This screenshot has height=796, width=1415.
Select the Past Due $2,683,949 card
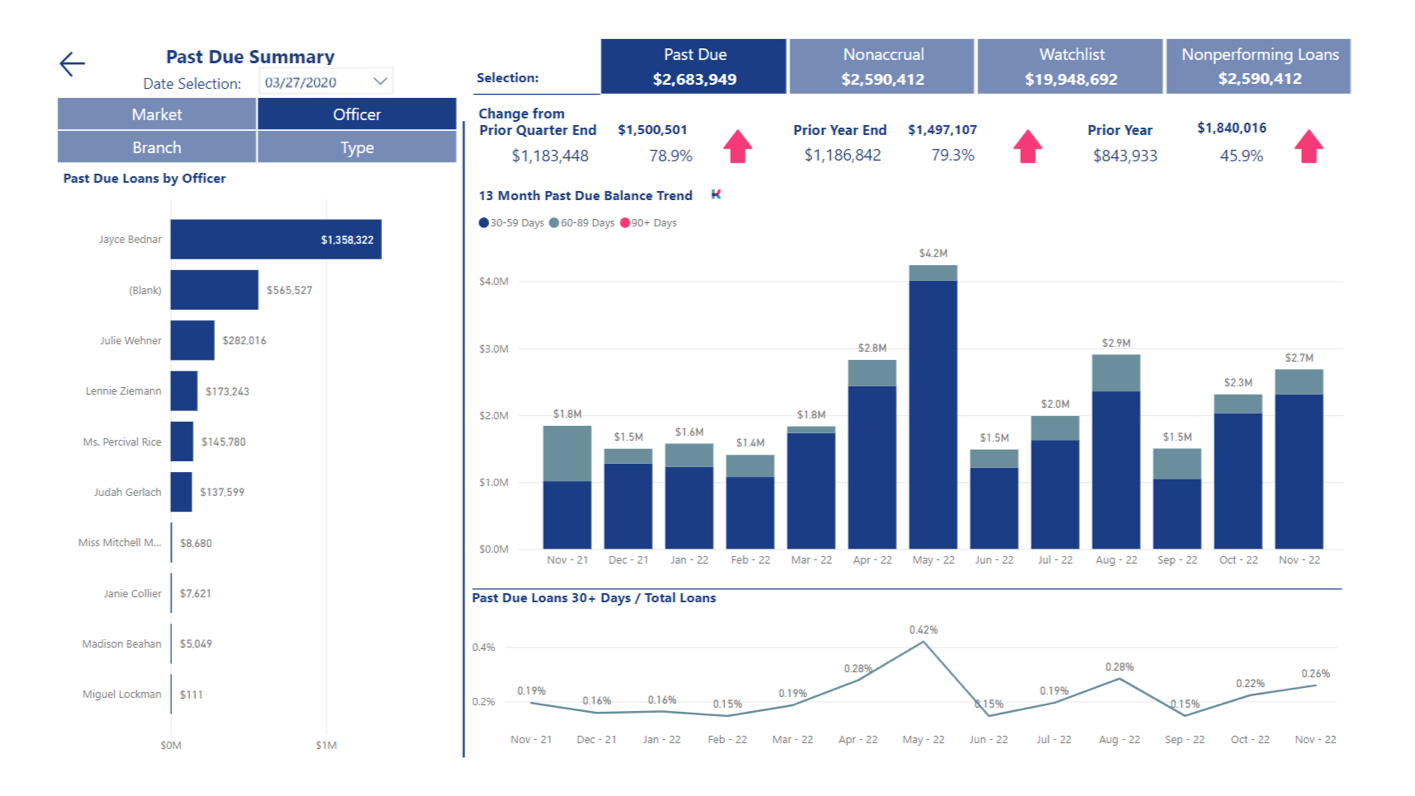coord(694,66)
